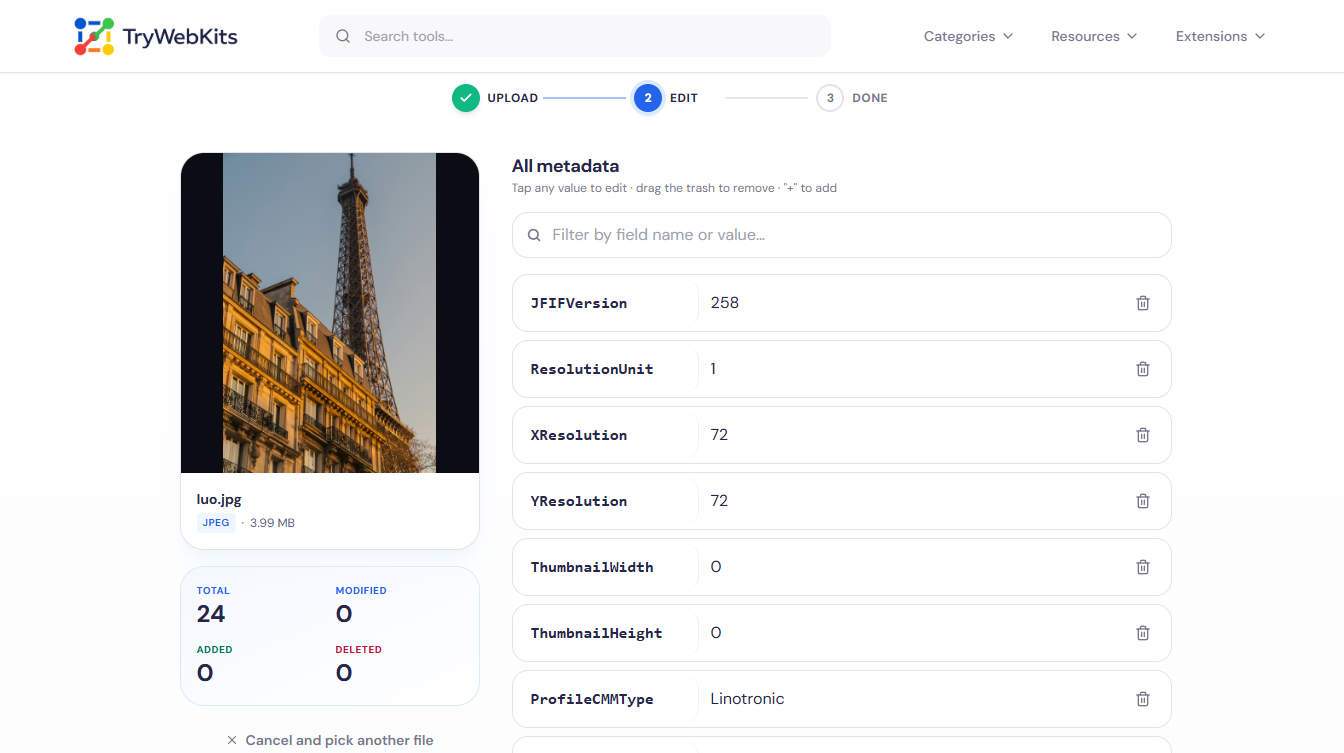This screenshot has height=753, width=1344.
Task: Edit the ThumbnailWidth value 0
Action: (x=716, y=567)
